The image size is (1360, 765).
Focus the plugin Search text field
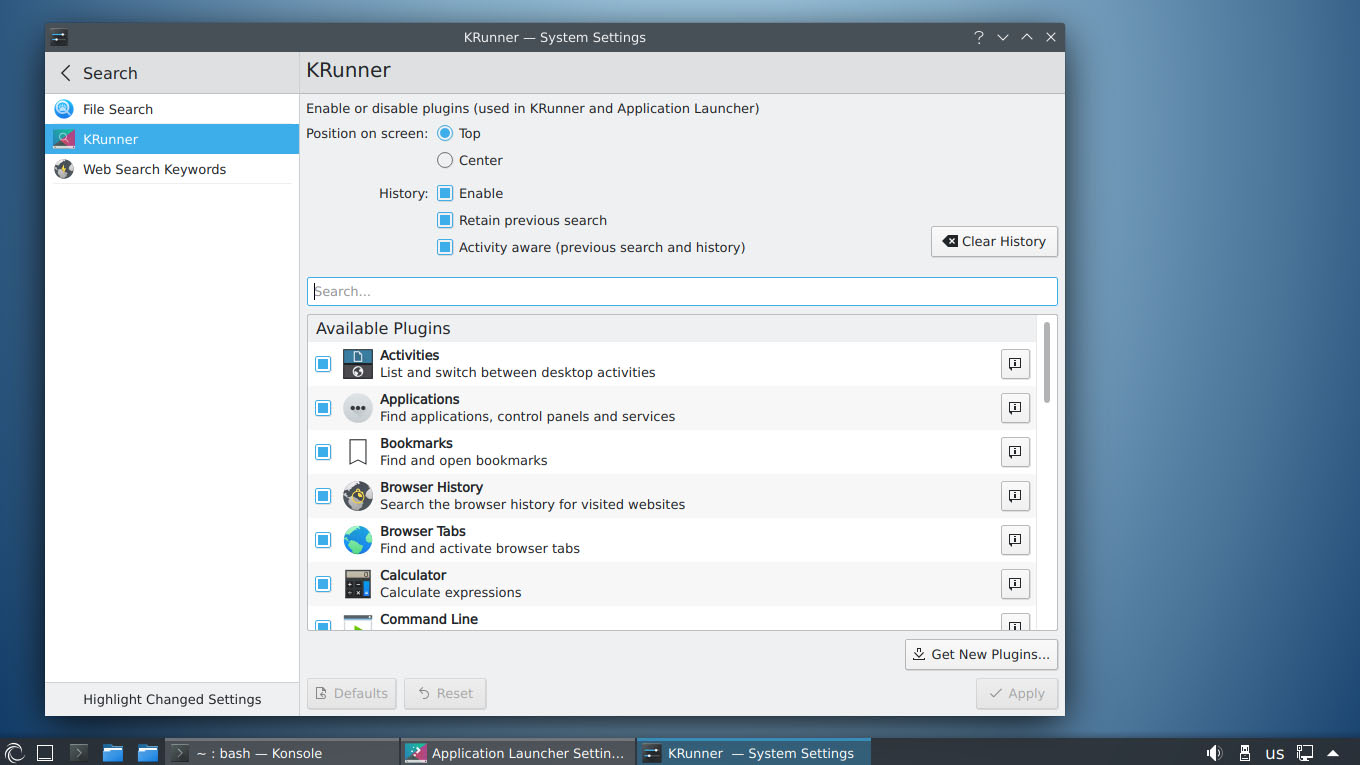(x=682, y=291)
